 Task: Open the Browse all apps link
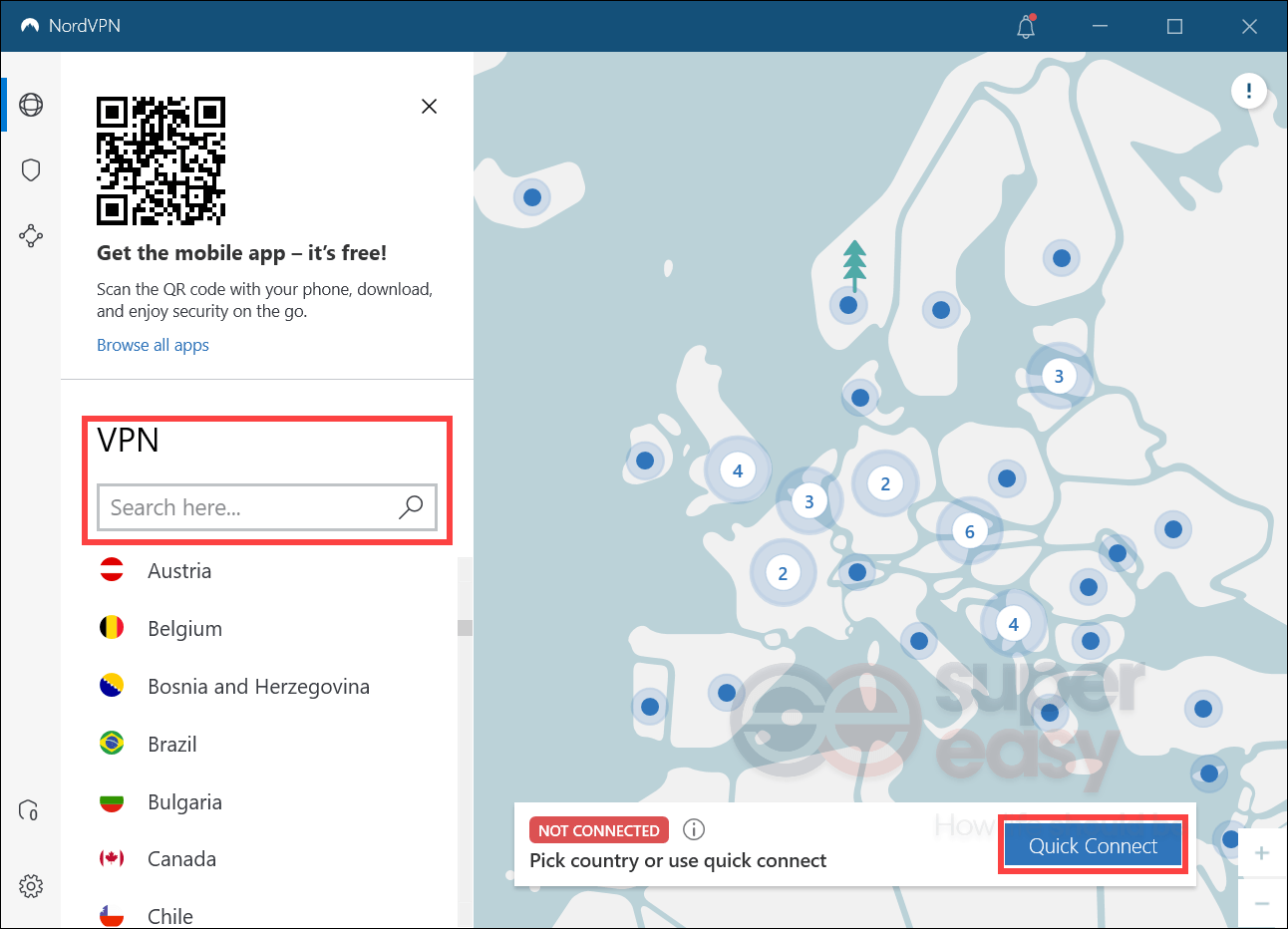153,345
